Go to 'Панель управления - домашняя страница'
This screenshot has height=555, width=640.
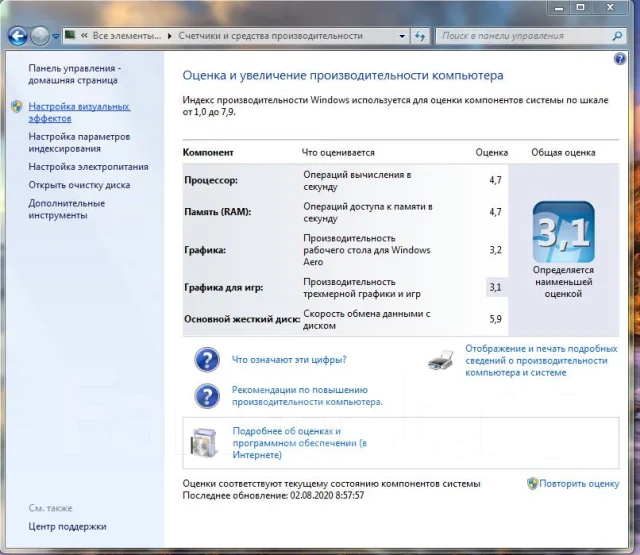pyautogui.click(x=75, y=74)
